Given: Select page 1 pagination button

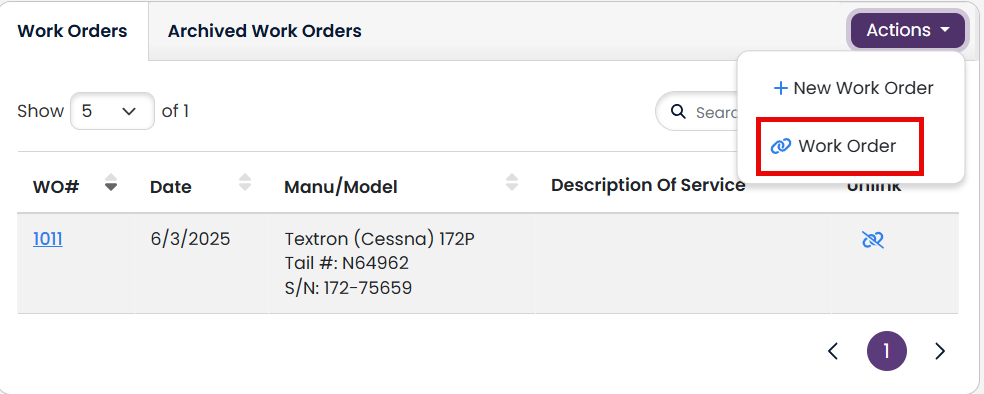Looking at the screenshot, I should 886,351.
